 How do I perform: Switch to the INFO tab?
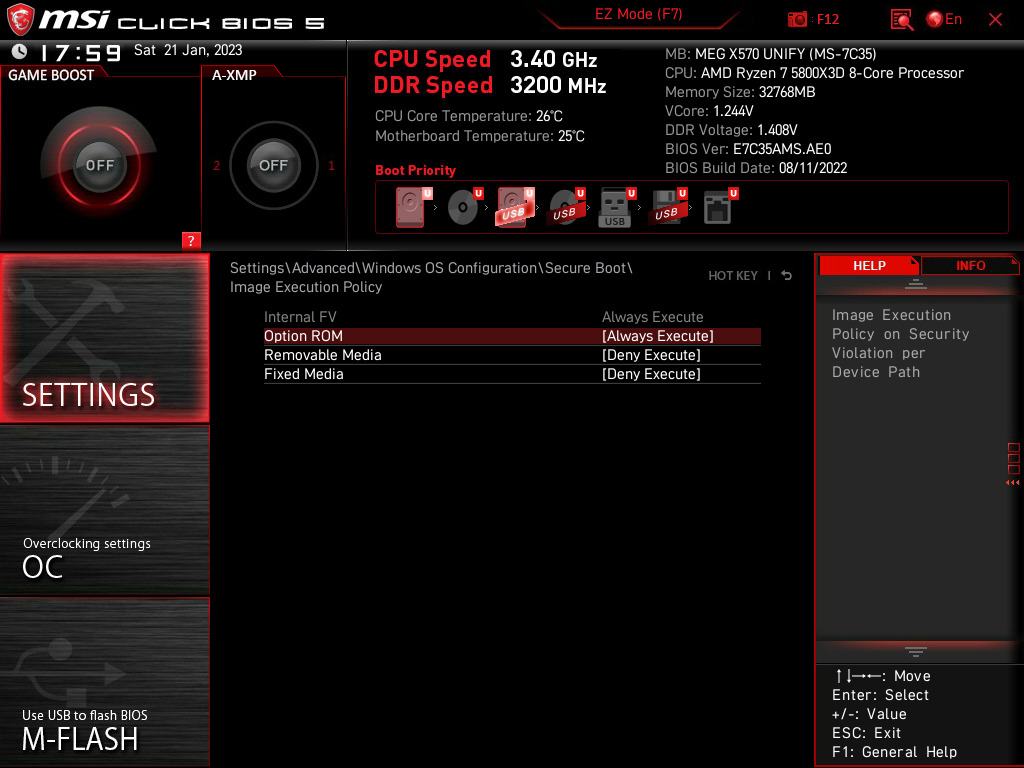(x=970, y=266)
